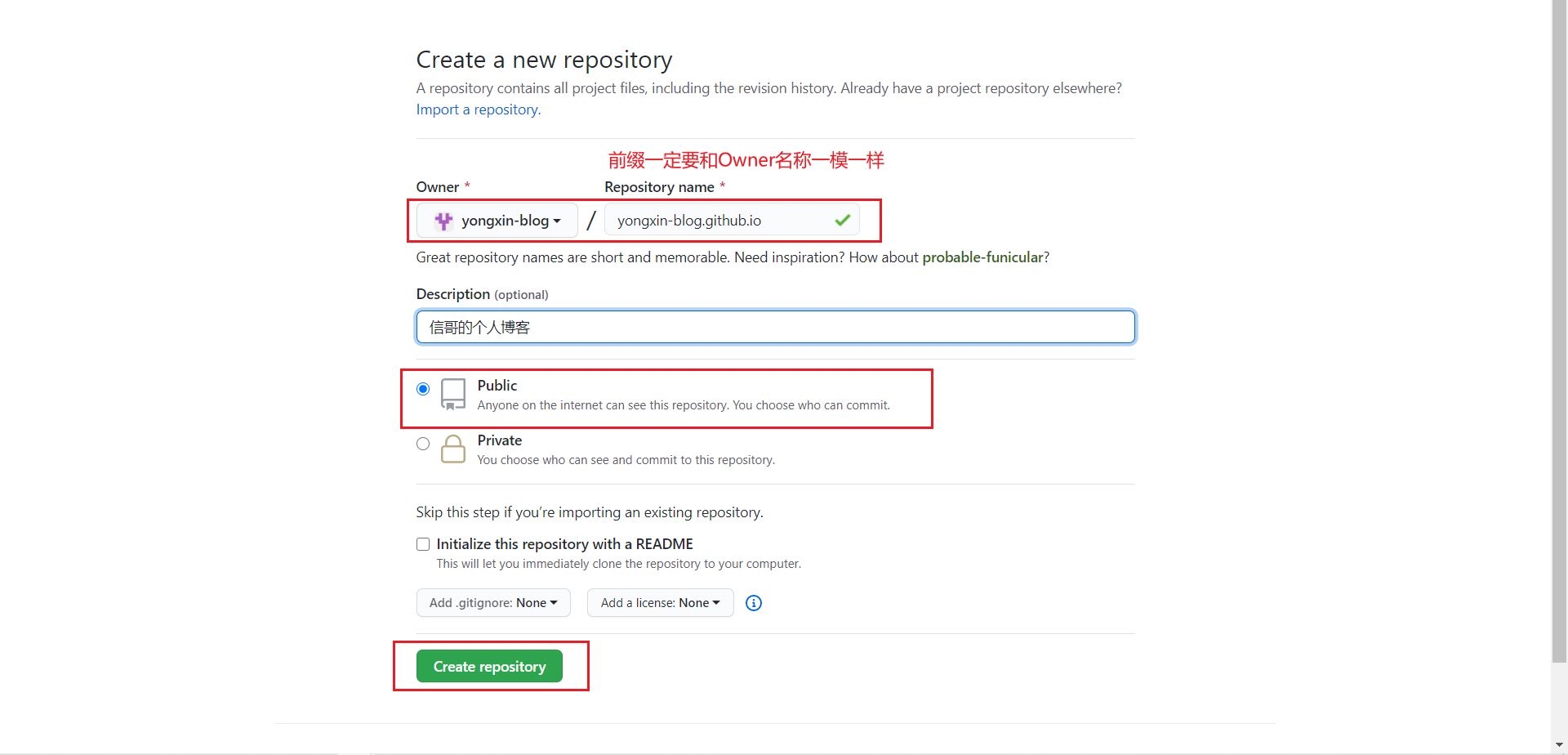Screen dimensions: 1568x755
Task: Click the Repository name input field
Action: [732, 221]
